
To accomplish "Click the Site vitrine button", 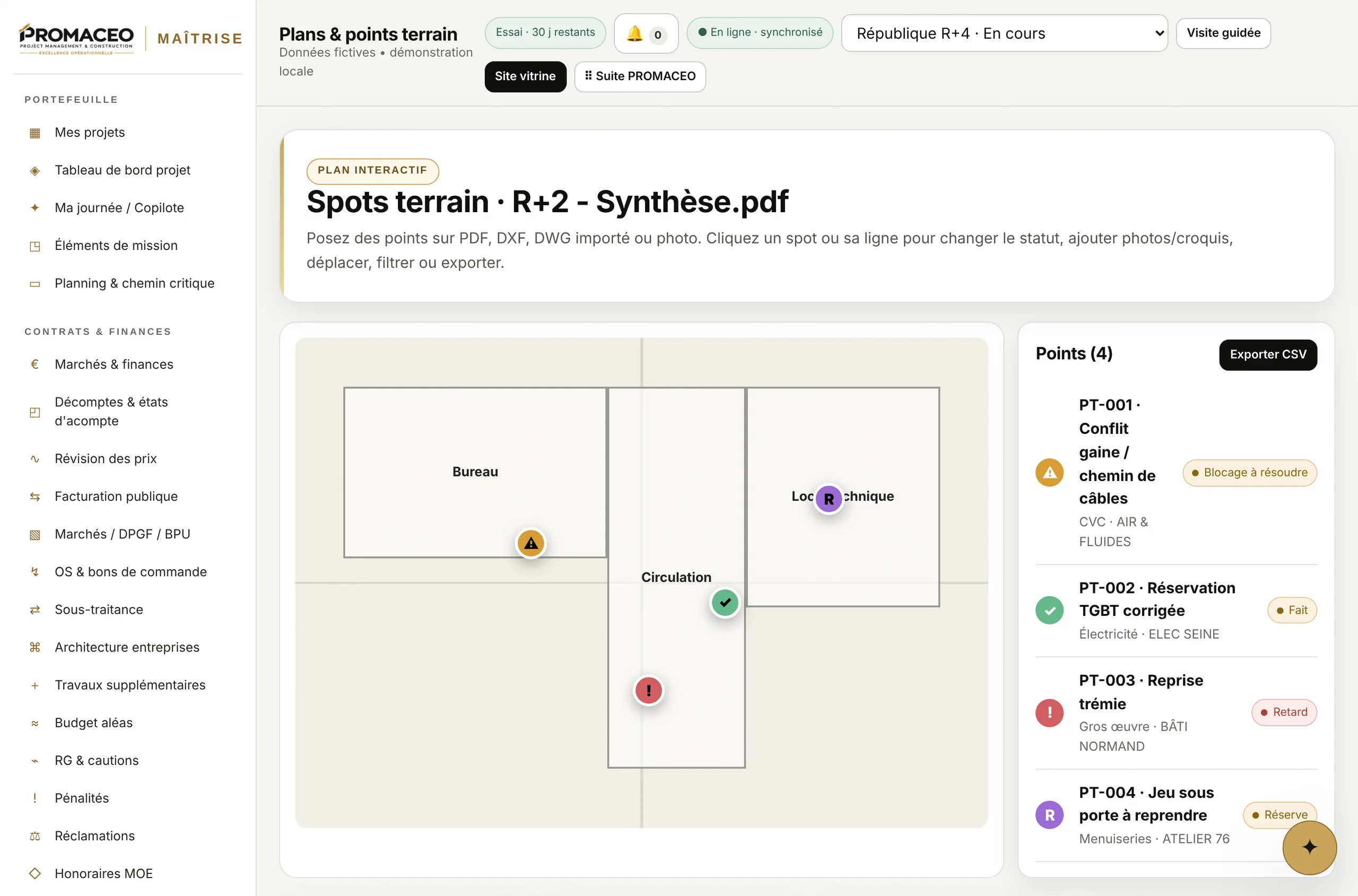I will (525, 76).
